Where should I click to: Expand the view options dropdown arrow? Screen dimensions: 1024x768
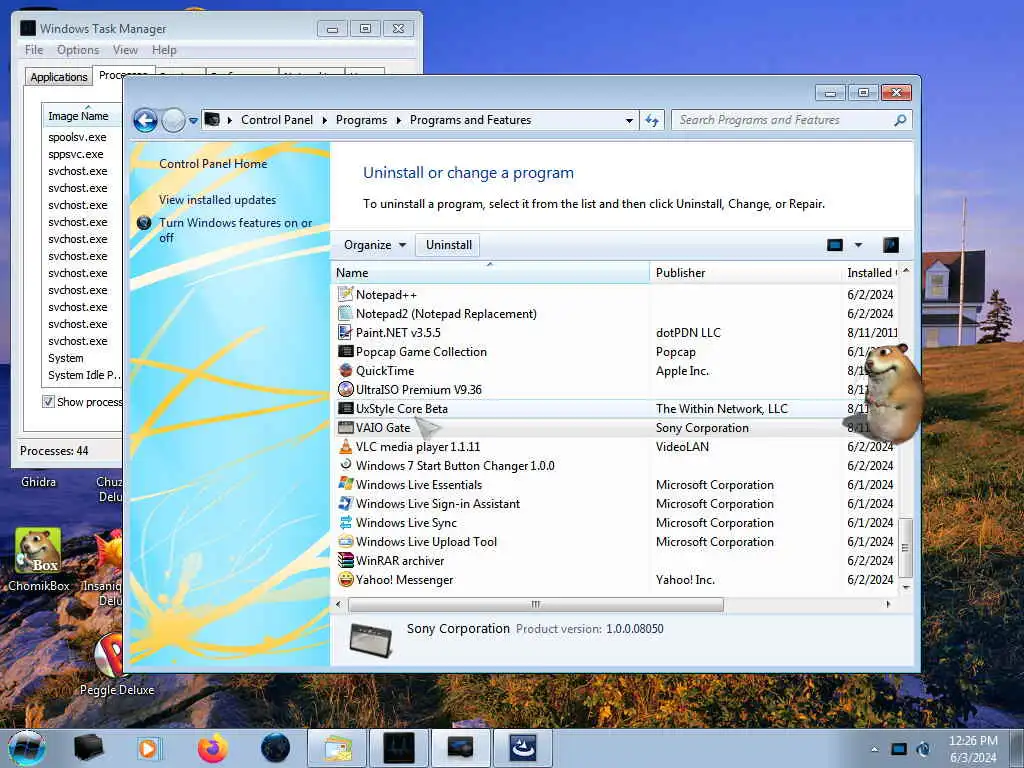[x=858, y=245]
